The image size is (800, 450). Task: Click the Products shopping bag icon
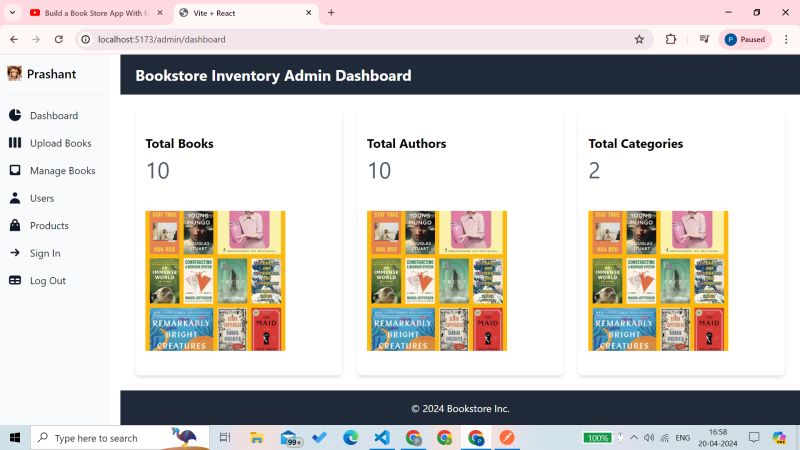click(15, 225)
